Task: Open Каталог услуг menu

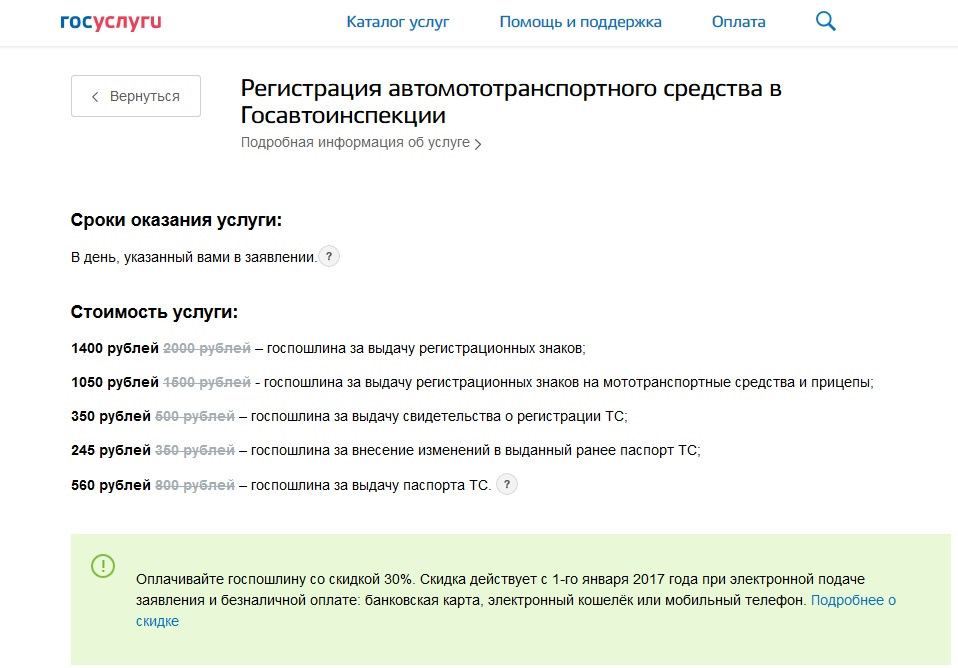Action: (x=397, y=22)
